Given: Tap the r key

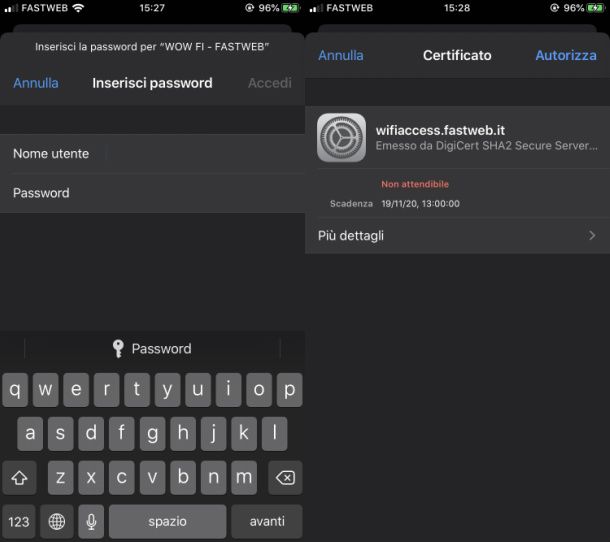Looking at the screenshot, I should [x=107, y=390].
